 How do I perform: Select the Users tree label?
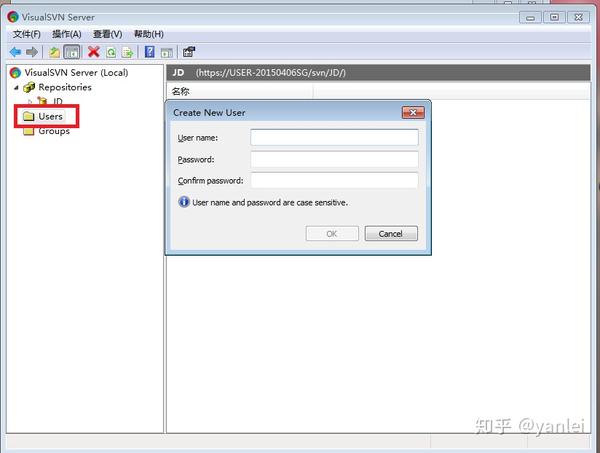point(51,116)
